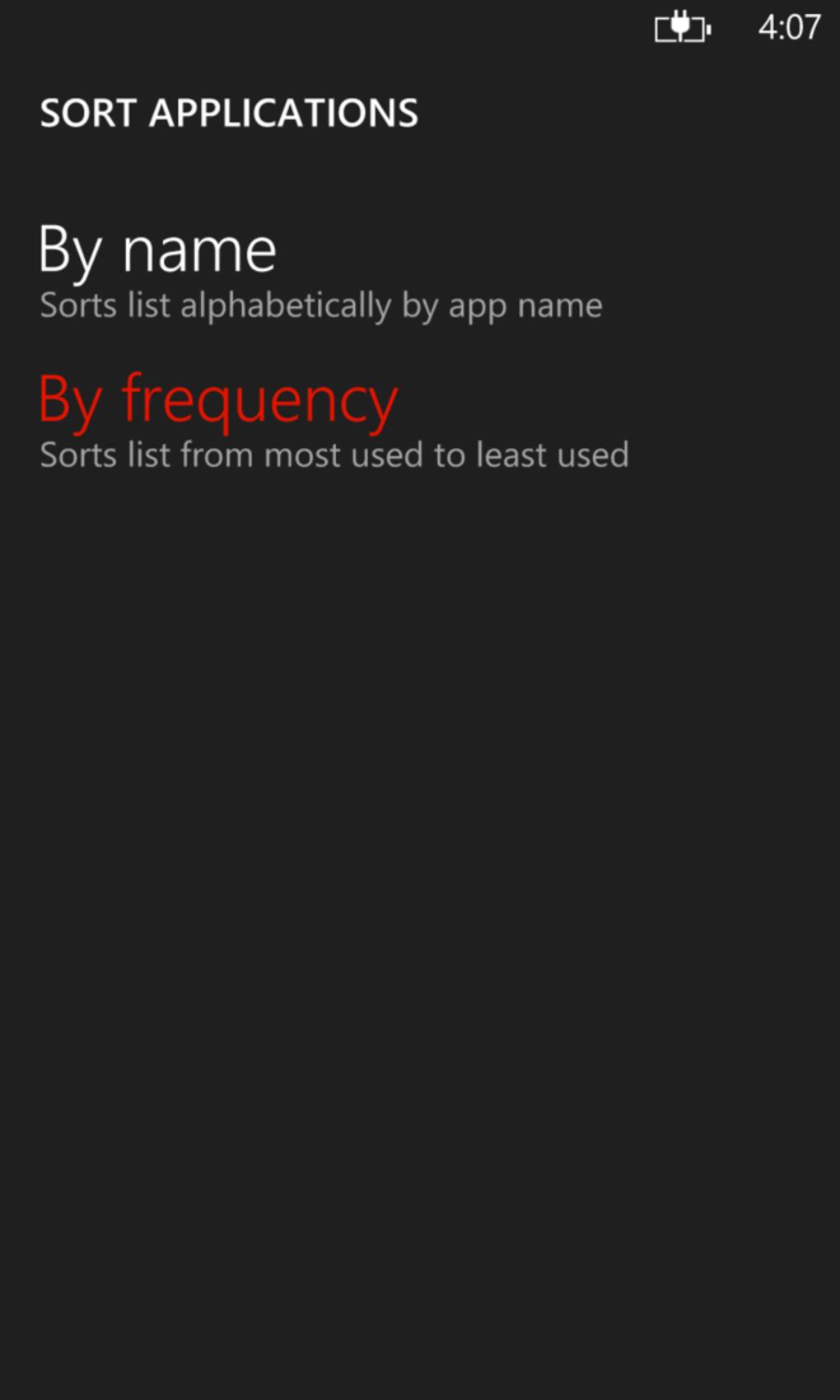The height and width of the screenshot is (1400, 840).
Task: Click the most used to least used subtitle
Action: coord(334,455)
